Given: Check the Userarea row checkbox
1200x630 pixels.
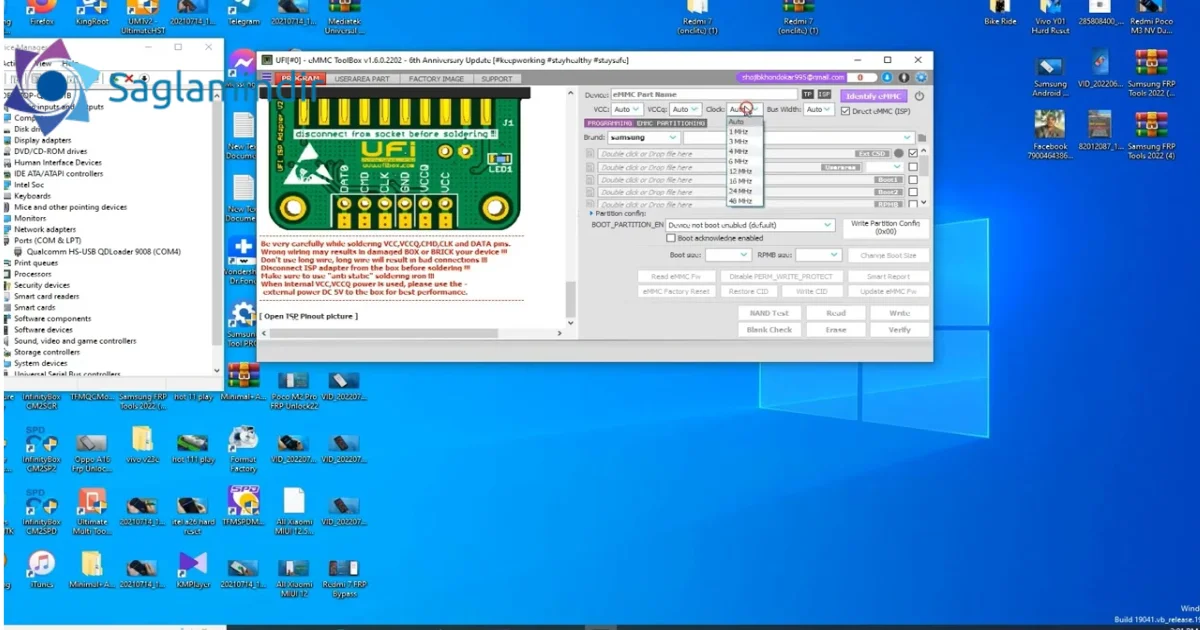Looking at the screenshot, I should tap(913, 167).
